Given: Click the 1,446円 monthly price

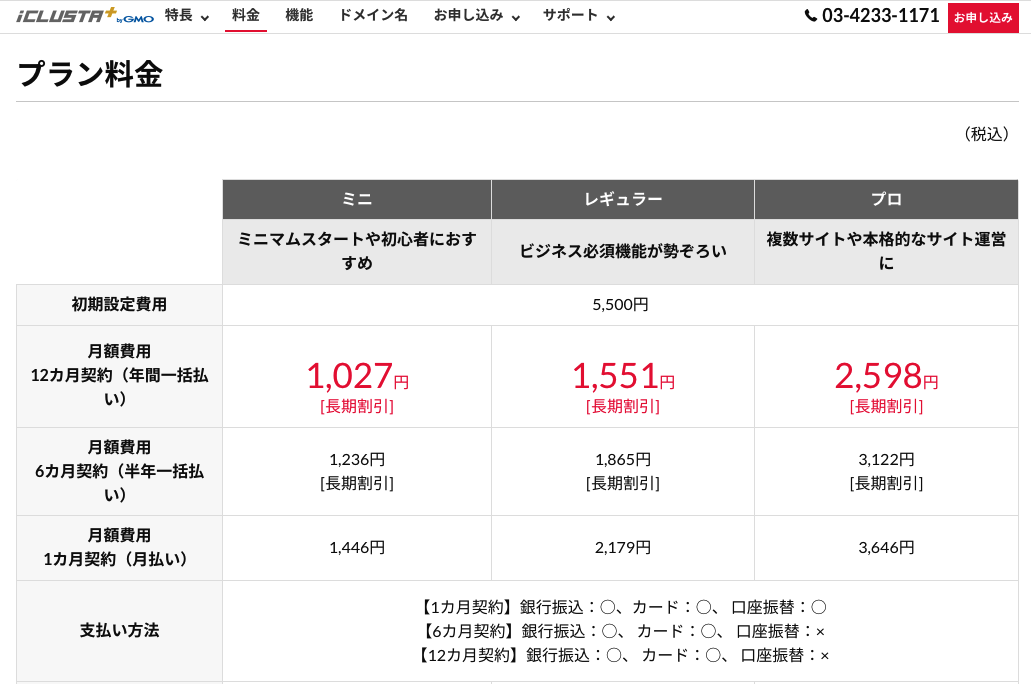Looking at the screenshot, I should click(357, 548).
